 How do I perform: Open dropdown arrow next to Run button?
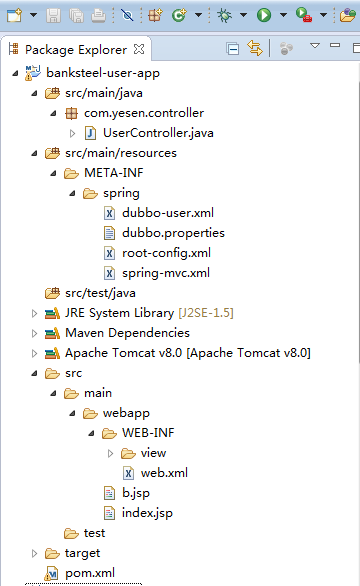click(283, 15)
